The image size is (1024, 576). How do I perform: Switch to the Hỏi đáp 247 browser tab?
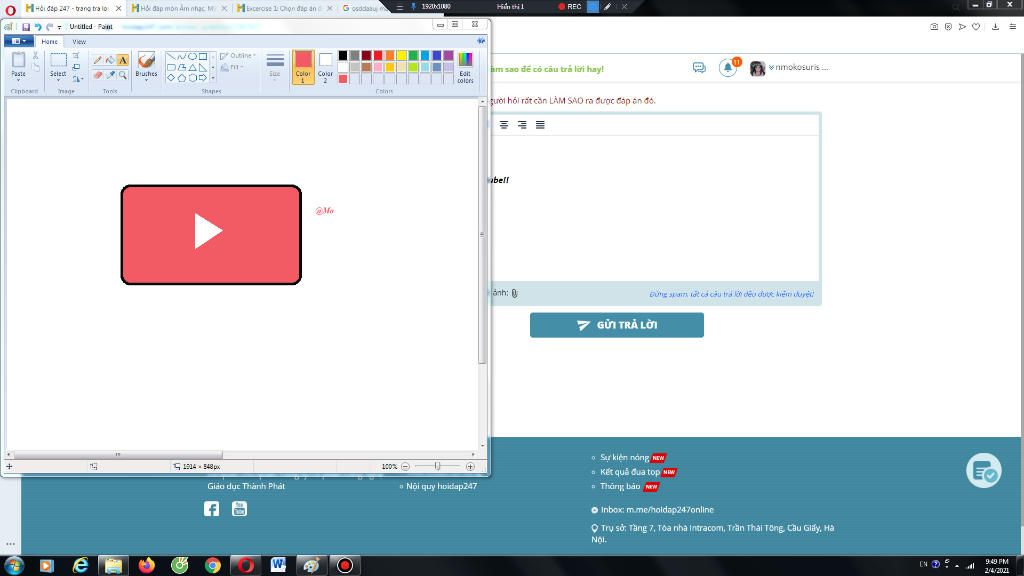(73, 8)
